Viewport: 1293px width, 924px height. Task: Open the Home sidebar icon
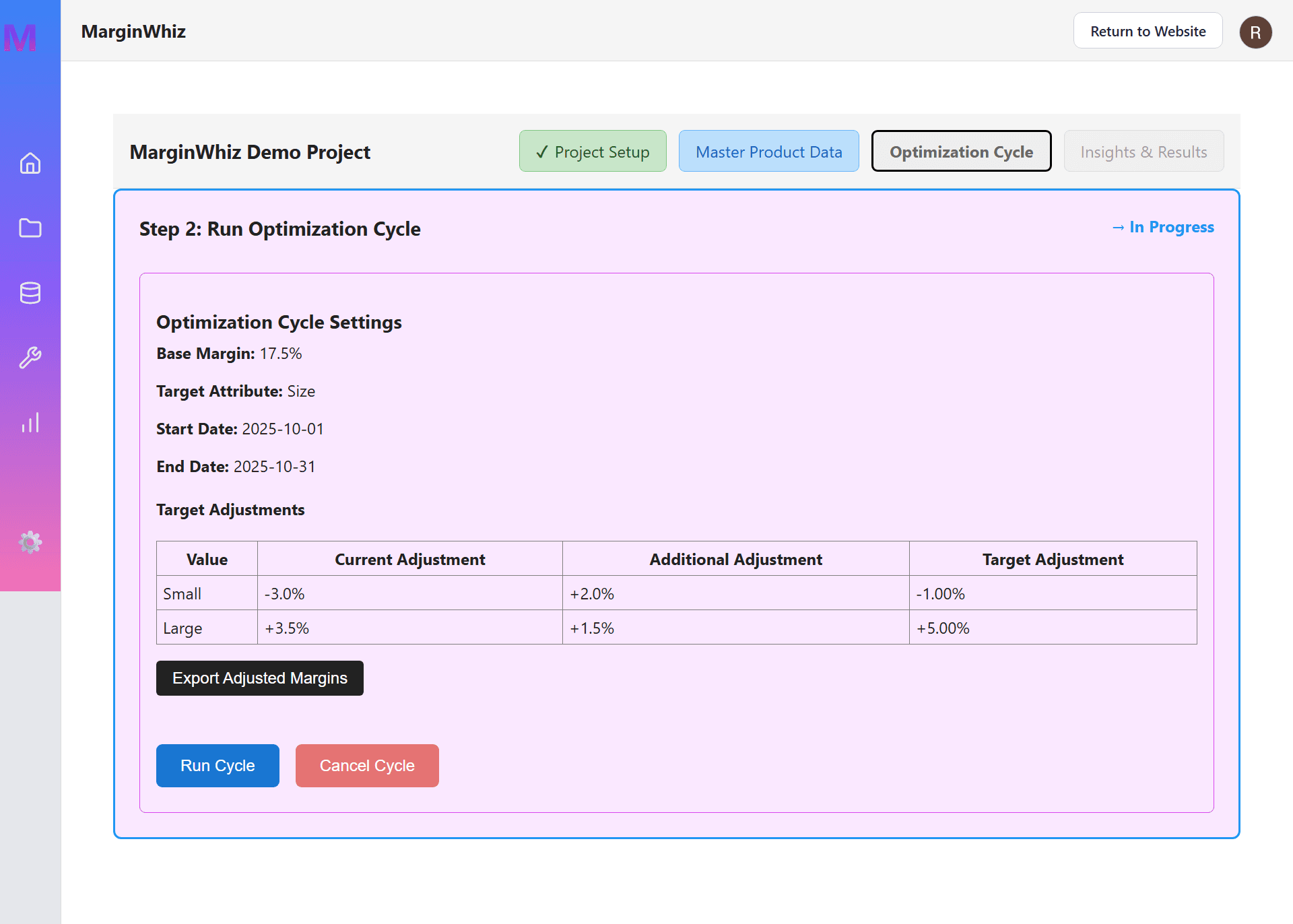tap(30, 164)
